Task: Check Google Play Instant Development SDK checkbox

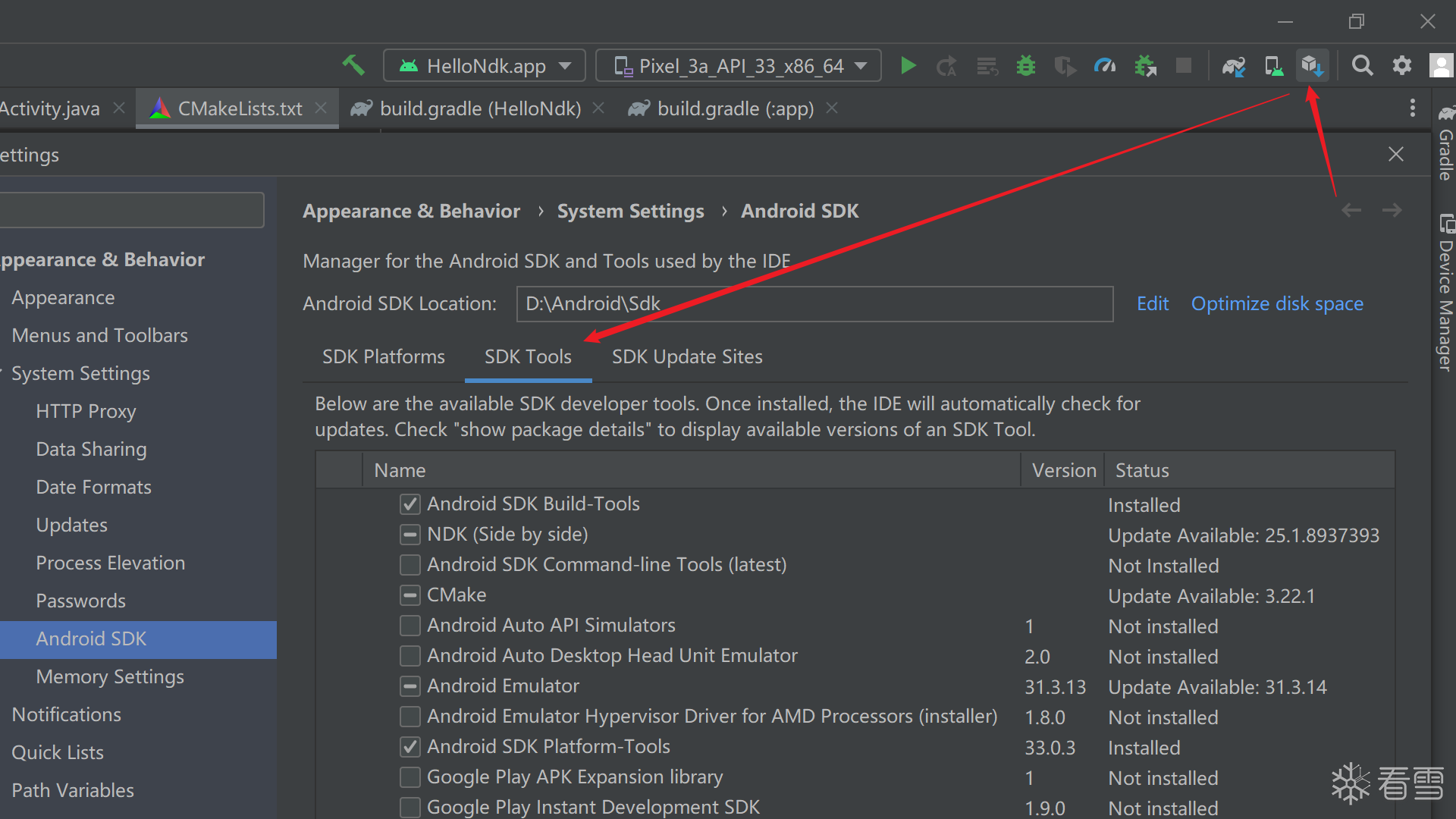Action: [x=409, y=808]
